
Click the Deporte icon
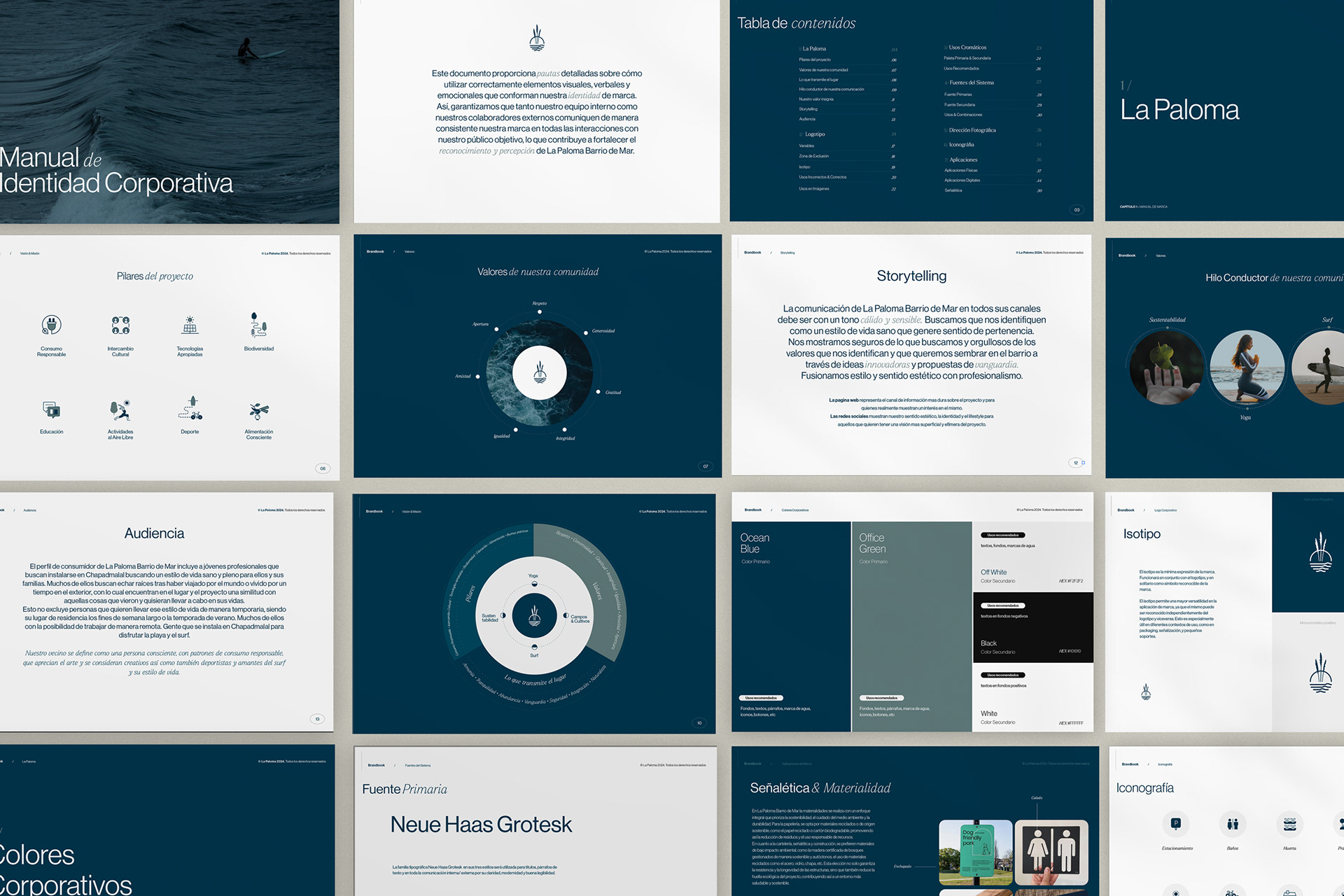190,408
